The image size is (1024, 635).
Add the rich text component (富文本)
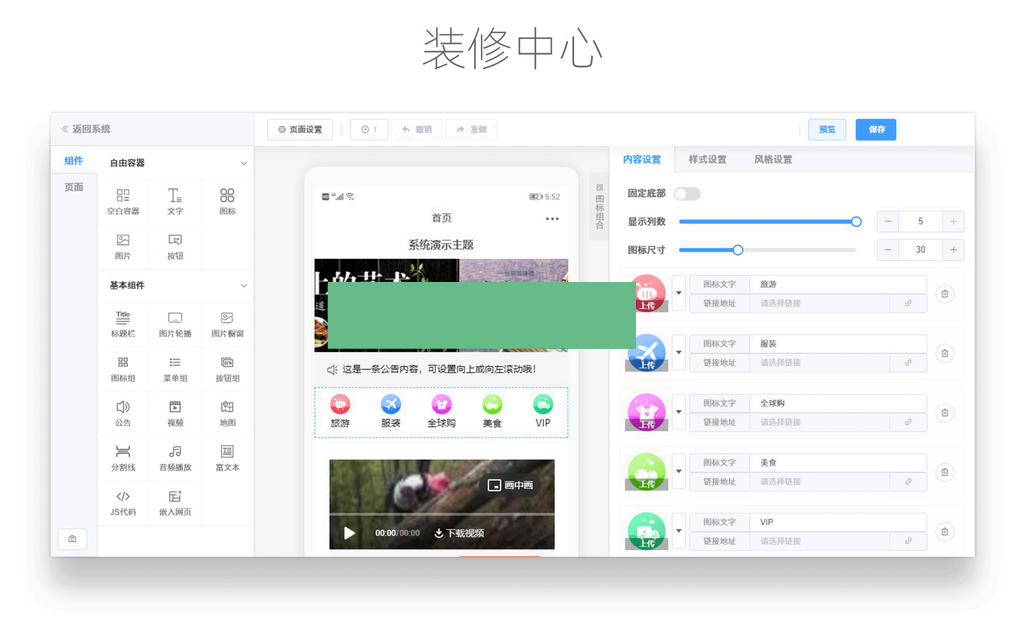pyautogui.click(x=227, y=458)
